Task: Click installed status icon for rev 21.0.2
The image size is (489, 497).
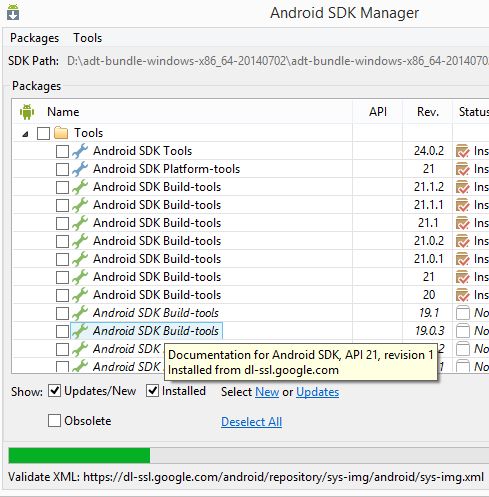Action: (x=463, y=241)
